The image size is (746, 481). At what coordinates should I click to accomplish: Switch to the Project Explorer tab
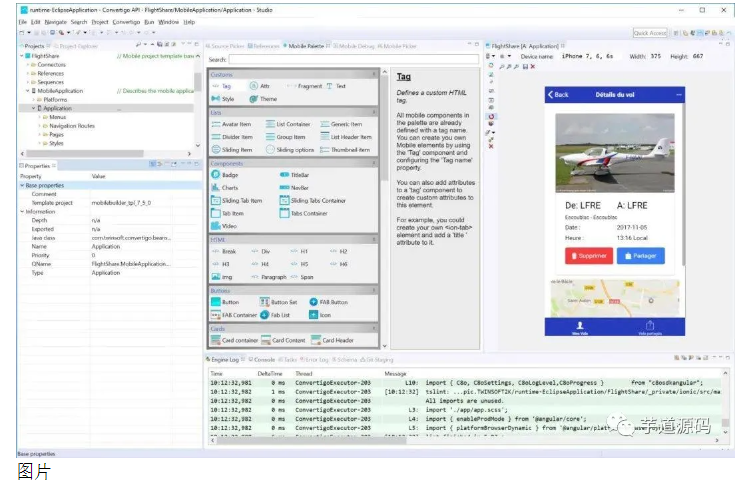[x=76, y=46]
